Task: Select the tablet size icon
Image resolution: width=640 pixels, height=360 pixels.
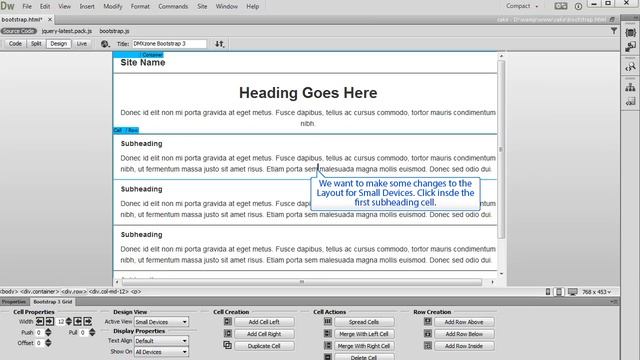Action: [559, 292]
